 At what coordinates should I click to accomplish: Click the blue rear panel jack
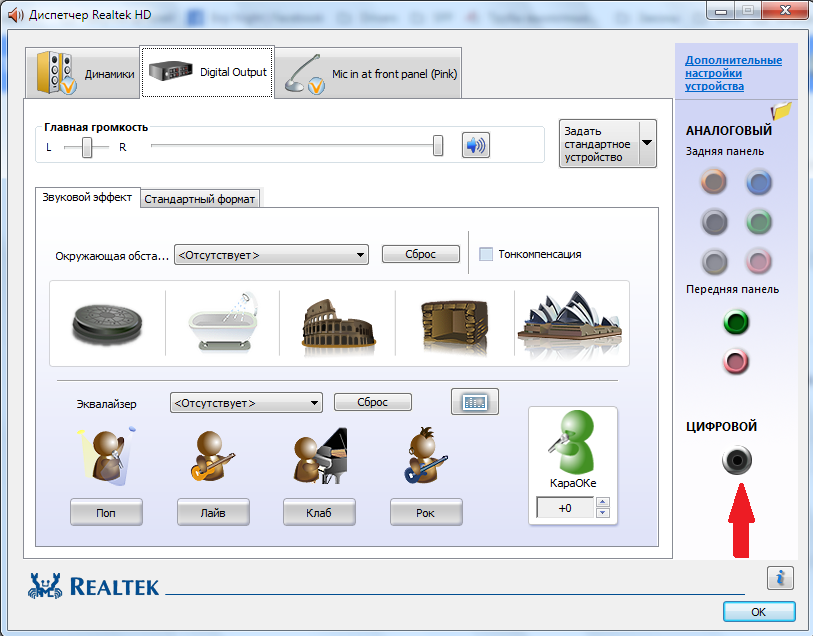[x=759, y=182]
